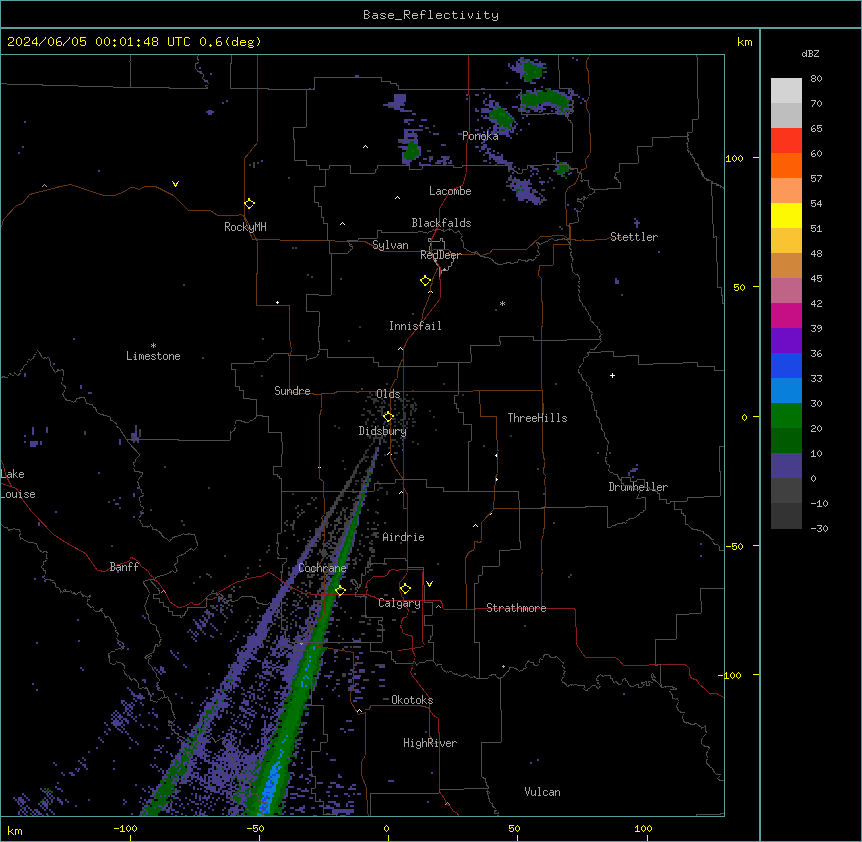
Task: Click the purple 10 dBZ legend swatch
Action: [786, 466]
